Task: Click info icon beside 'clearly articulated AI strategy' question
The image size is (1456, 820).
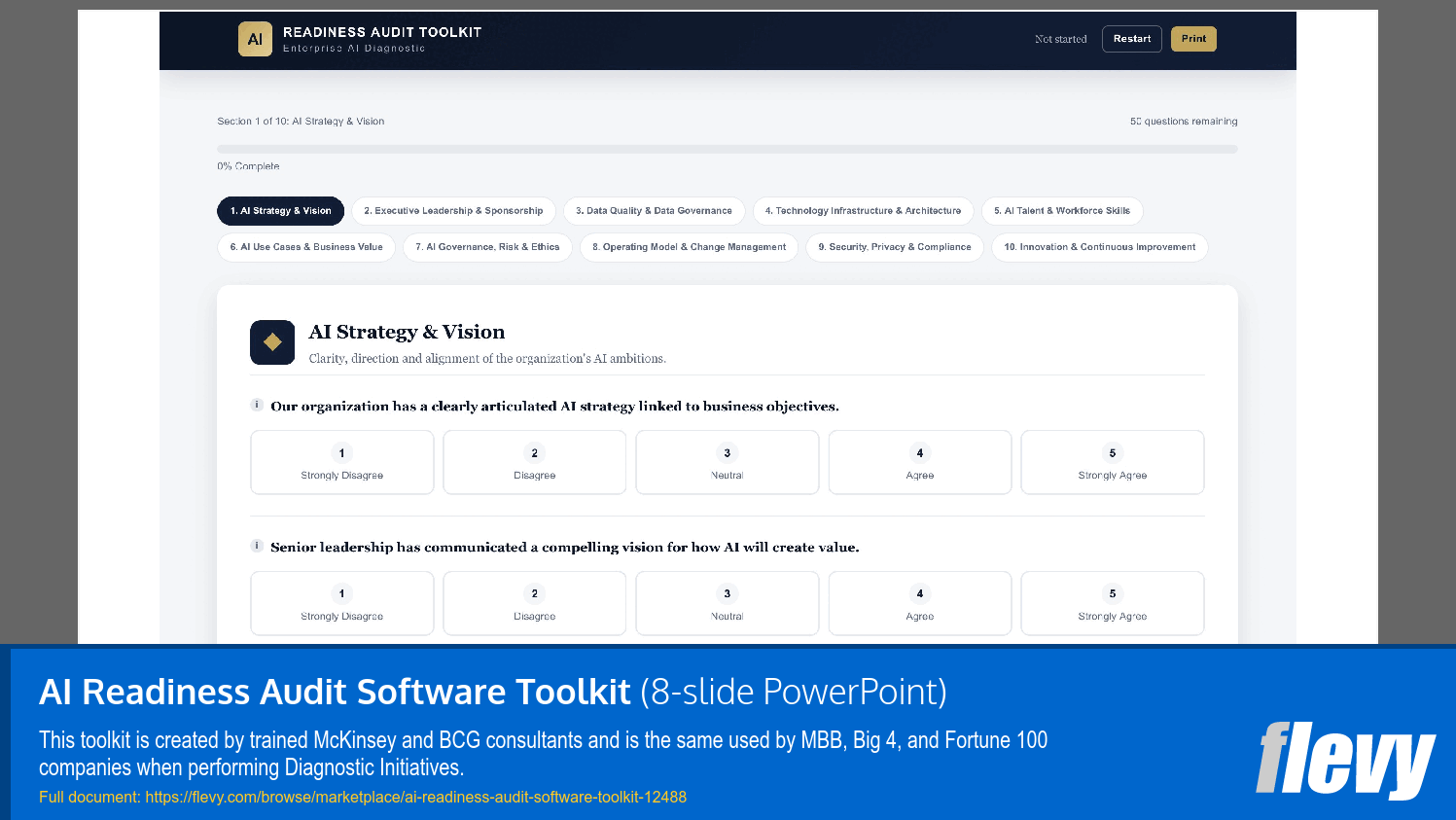Action: click(x=257, y=406)
